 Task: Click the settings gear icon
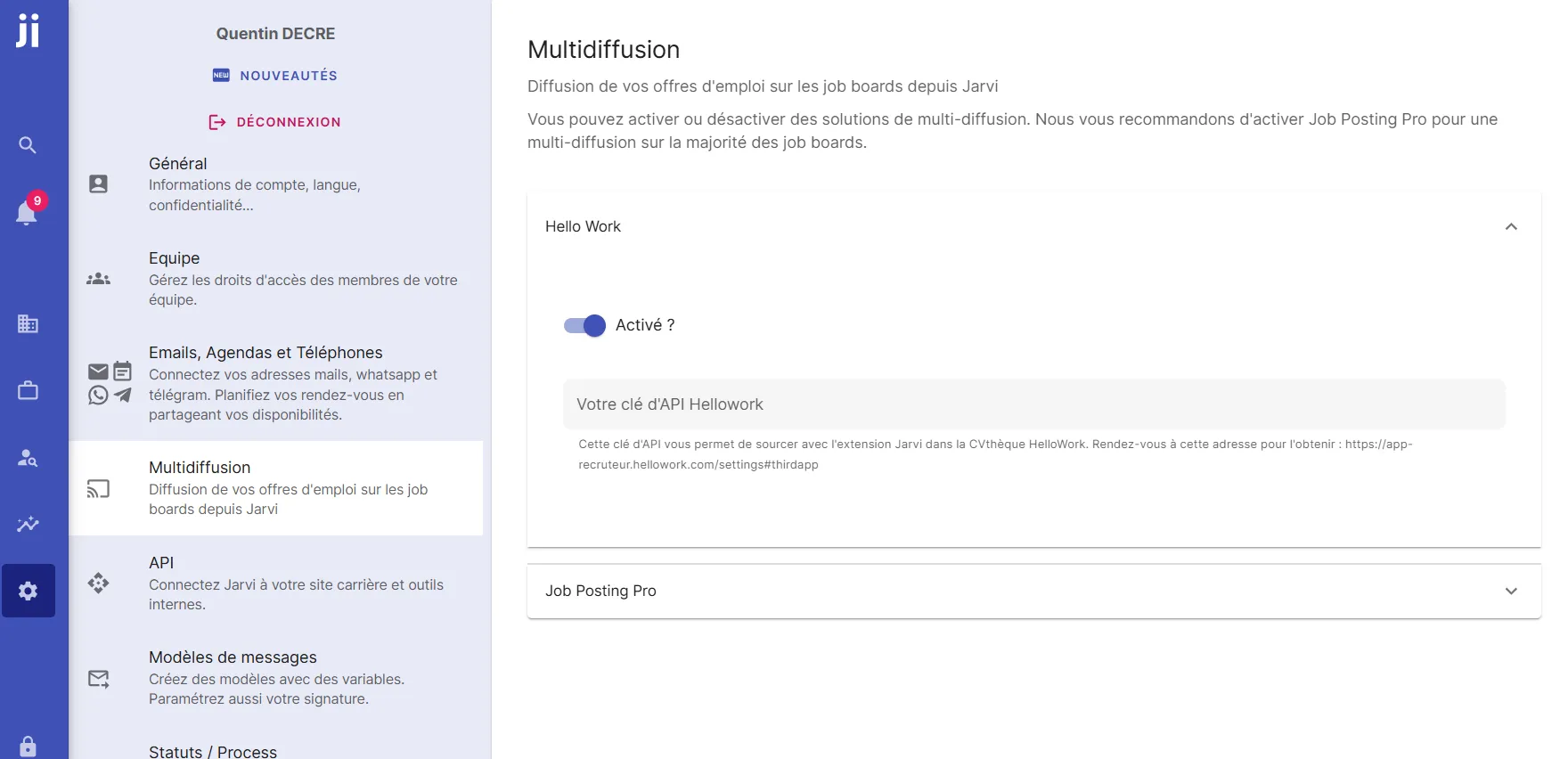(x=28, y=591)
